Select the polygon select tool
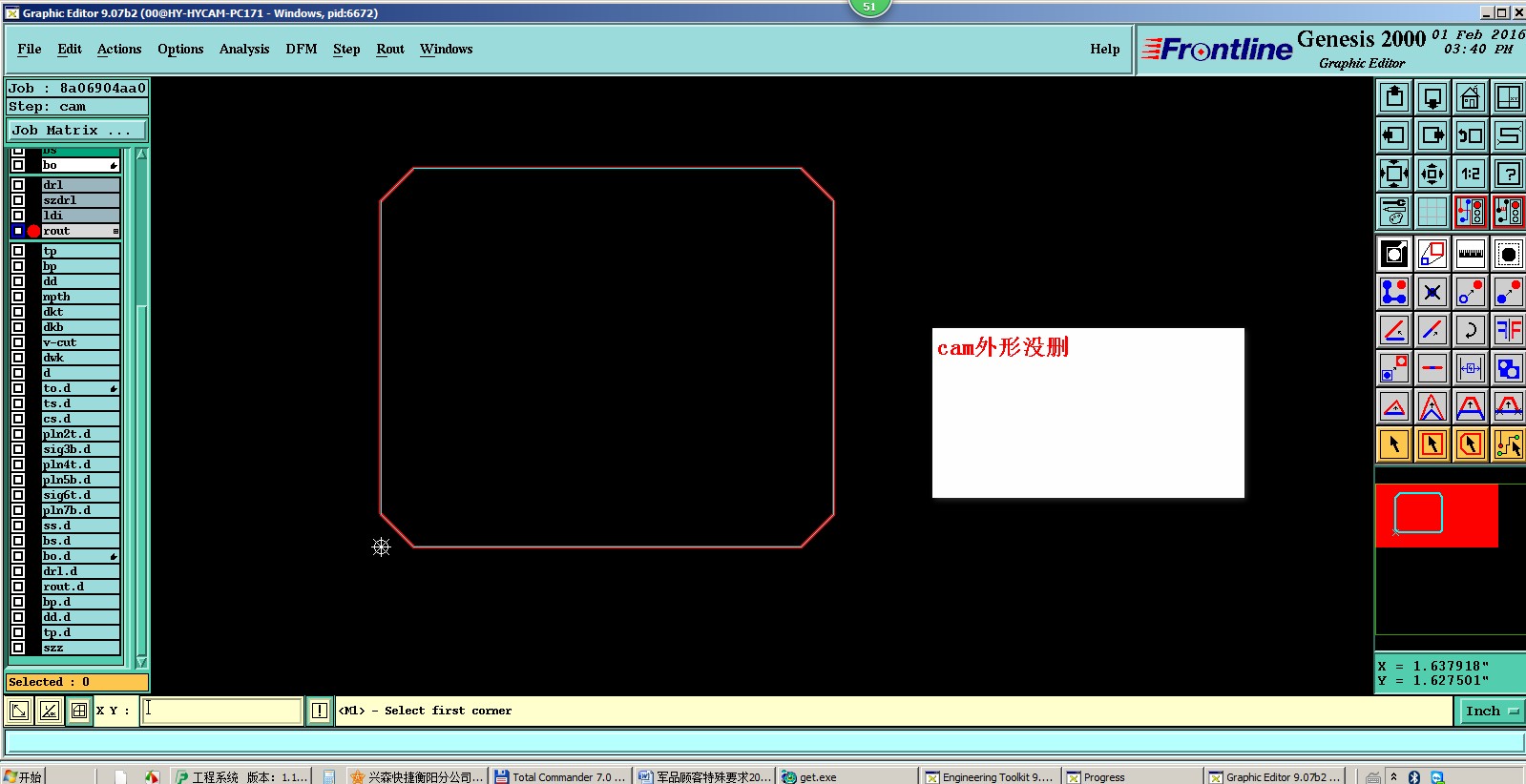The width and height of the screenshot is (1526, 784). (1471, 444)
